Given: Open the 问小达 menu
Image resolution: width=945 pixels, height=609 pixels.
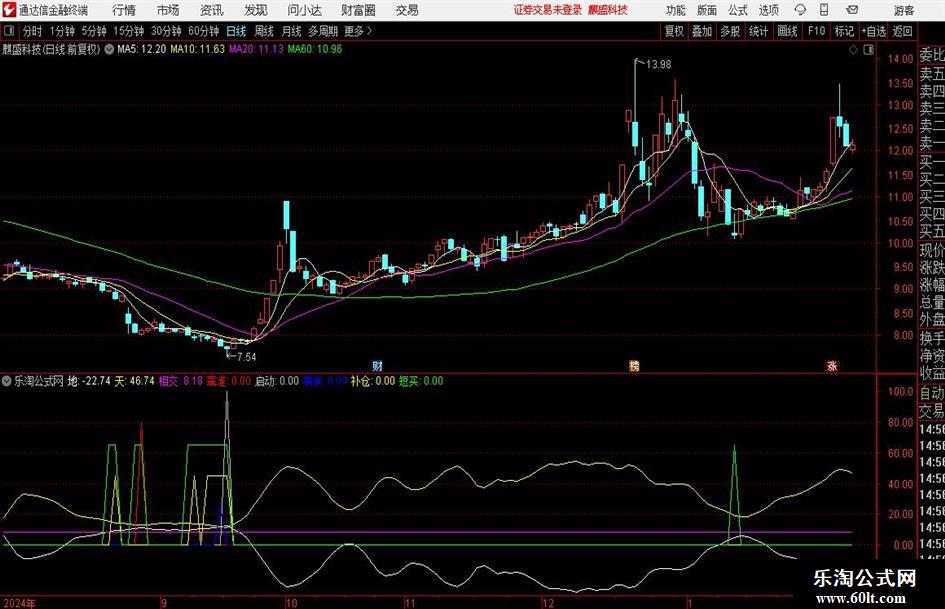Looking at the screenshot, I should (x=304, y=10).
